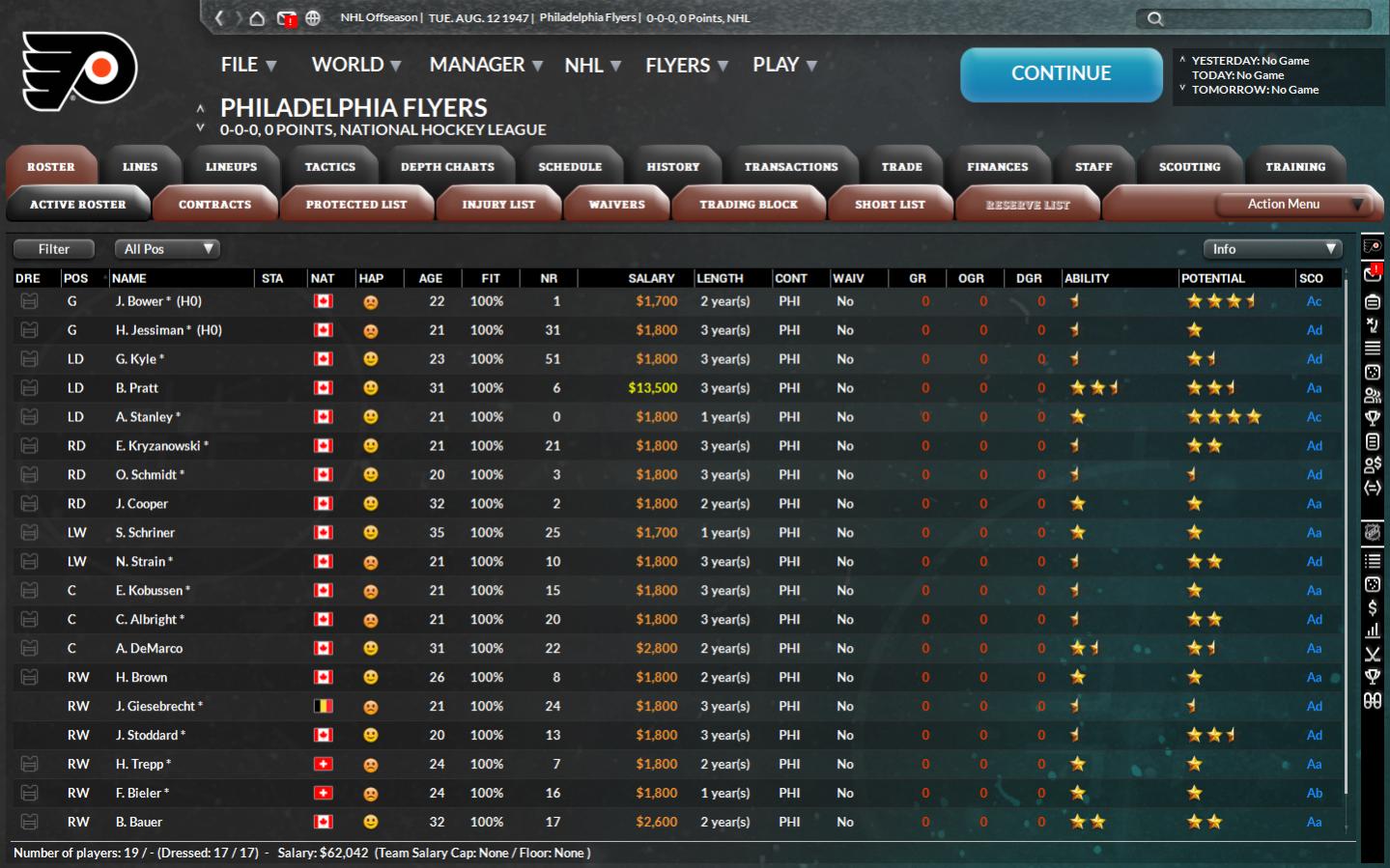This screenshot has height=868, width=1390.
Task: Click the NHL shield logo in sidebar
Action: click(1372, 532)
